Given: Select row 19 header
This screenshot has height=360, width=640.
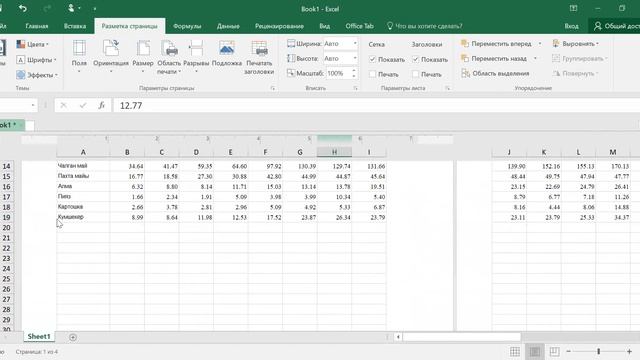Looking at the screenshot, I should [7, 218].
